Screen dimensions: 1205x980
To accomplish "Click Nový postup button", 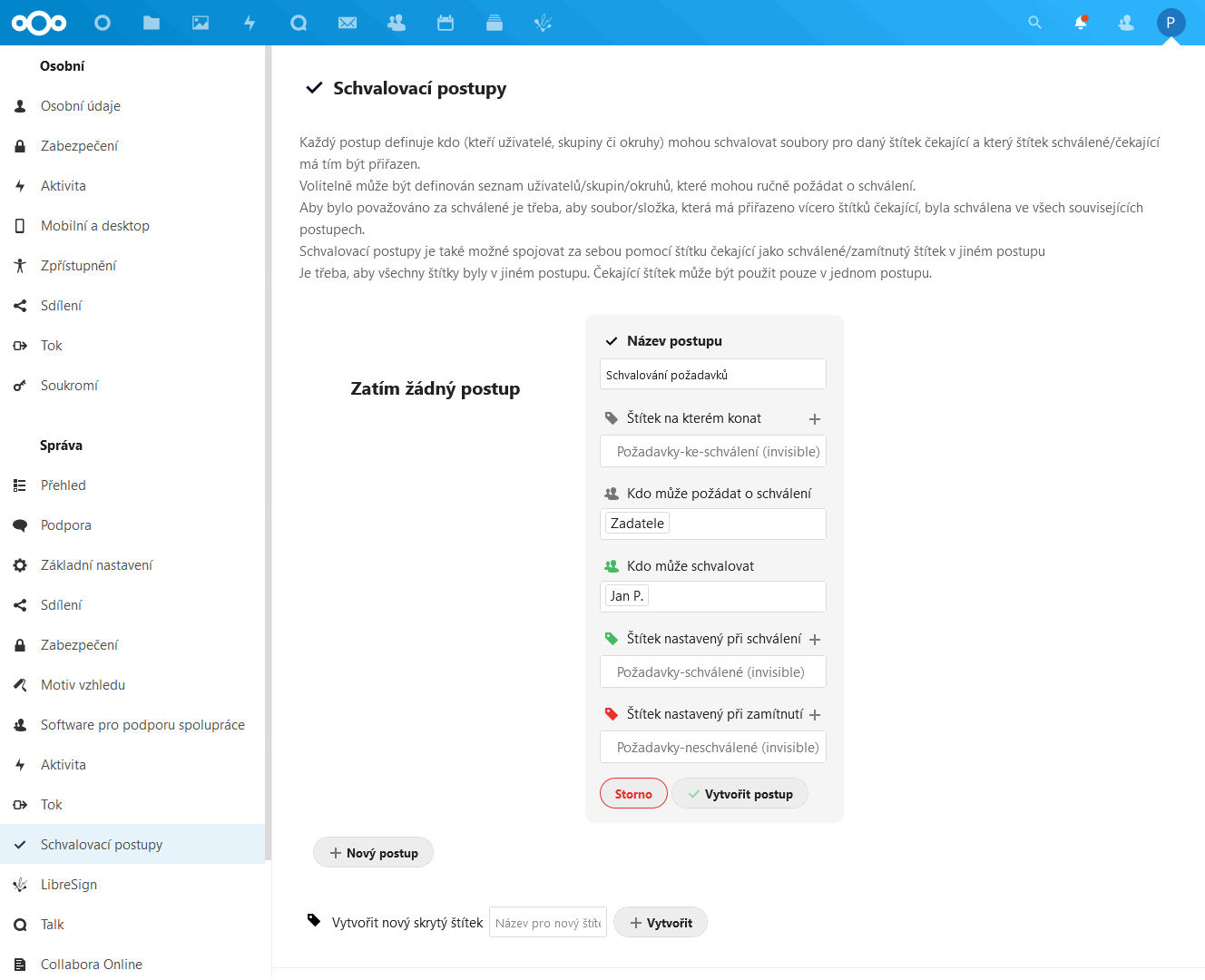I will click(x=373, y=853).
